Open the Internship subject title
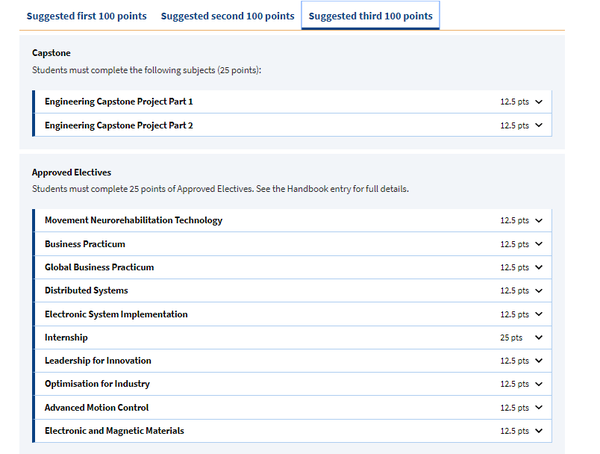The height and width of the screenshot is (454, 600). (x=66, y=337)
